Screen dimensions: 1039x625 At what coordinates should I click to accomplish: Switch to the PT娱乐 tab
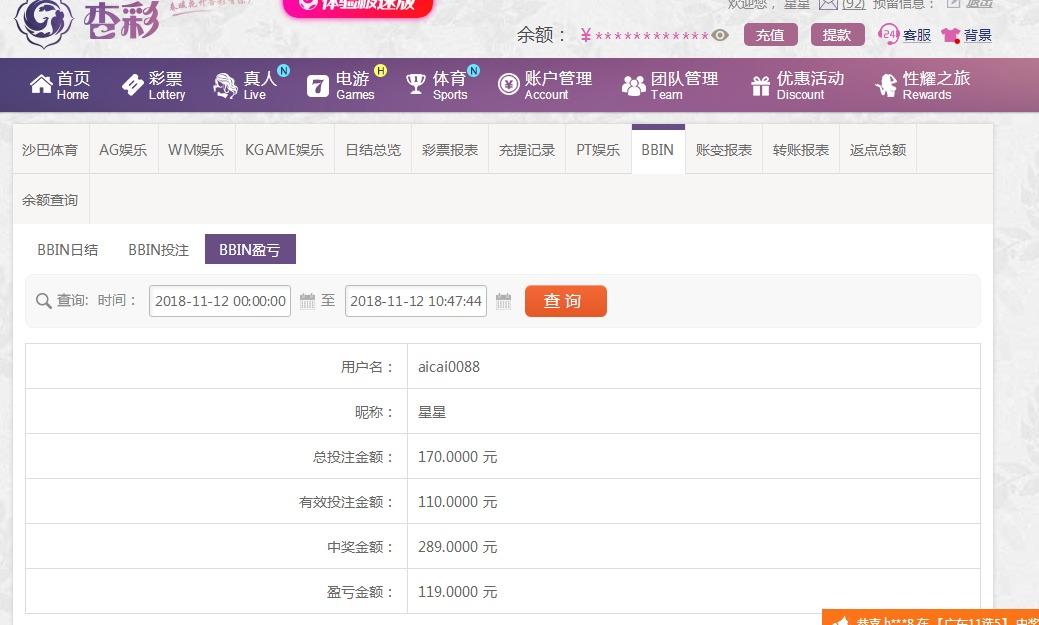[598, 150]
